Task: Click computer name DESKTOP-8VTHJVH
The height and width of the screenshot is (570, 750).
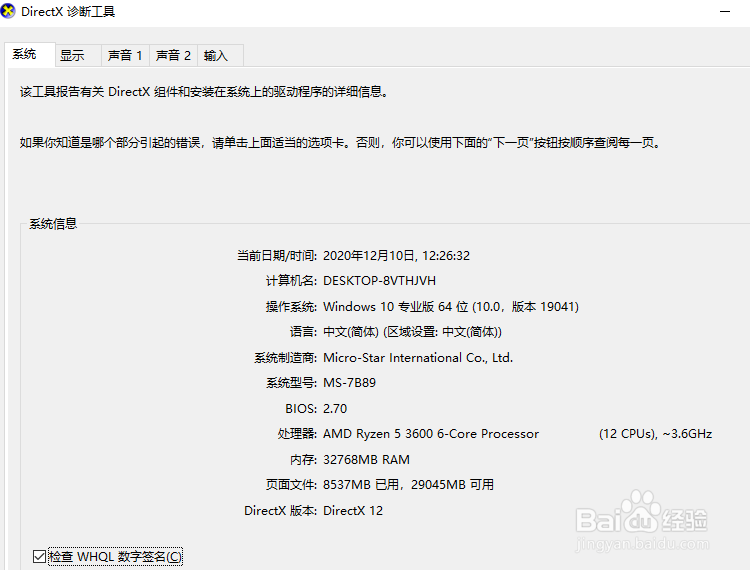Action: pyautogui.click(x=379, y=281)
